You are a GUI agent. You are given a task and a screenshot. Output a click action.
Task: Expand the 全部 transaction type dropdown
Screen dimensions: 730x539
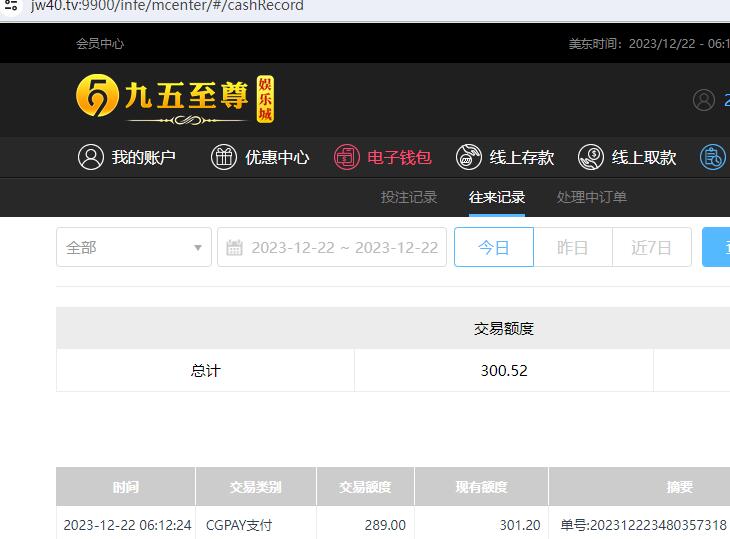tap(134, 247)
